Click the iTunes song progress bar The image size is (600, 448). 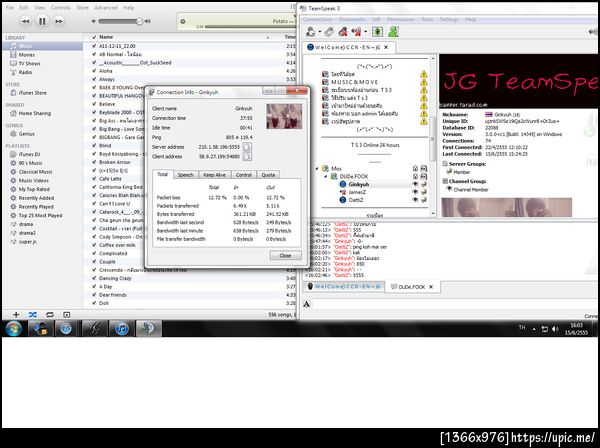coord(249,27)
